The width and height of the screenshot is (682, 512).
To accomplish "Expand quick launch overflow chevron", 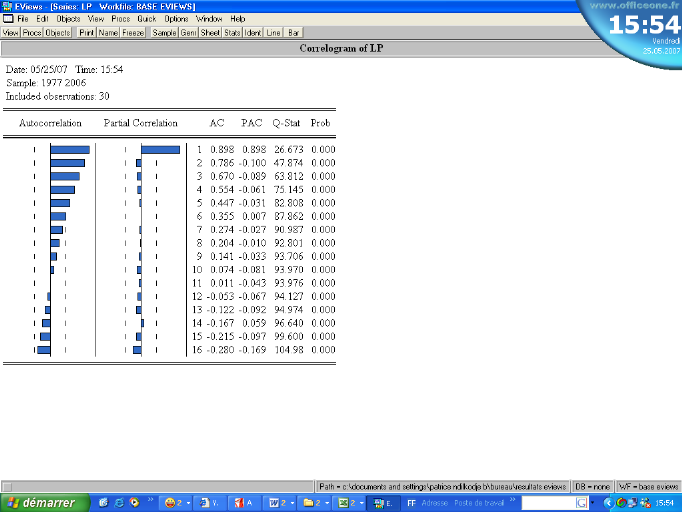I will coord(150,499).
